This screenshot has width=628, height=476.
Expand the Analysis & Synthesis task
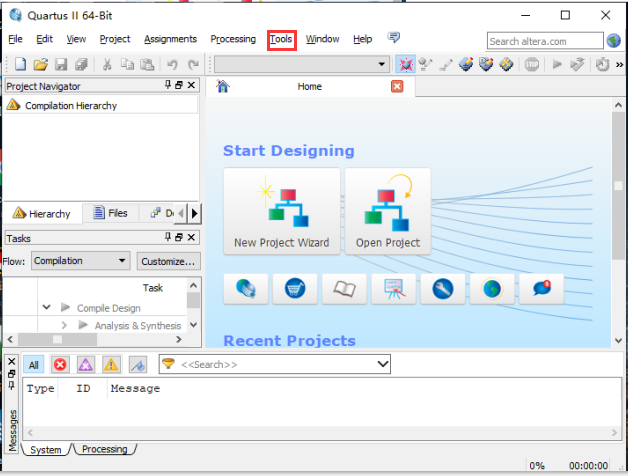[x=65, y=325]
